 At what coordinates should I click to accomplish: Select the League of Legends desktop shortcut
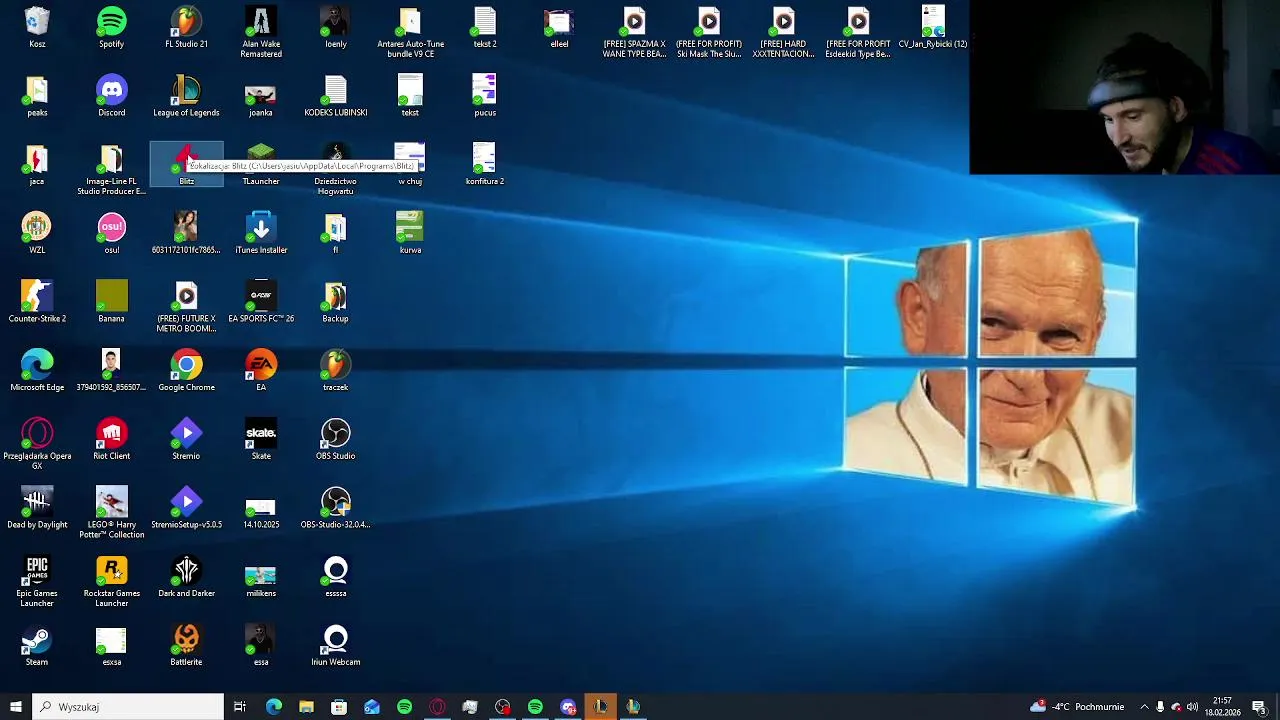[x=186, y=96]
